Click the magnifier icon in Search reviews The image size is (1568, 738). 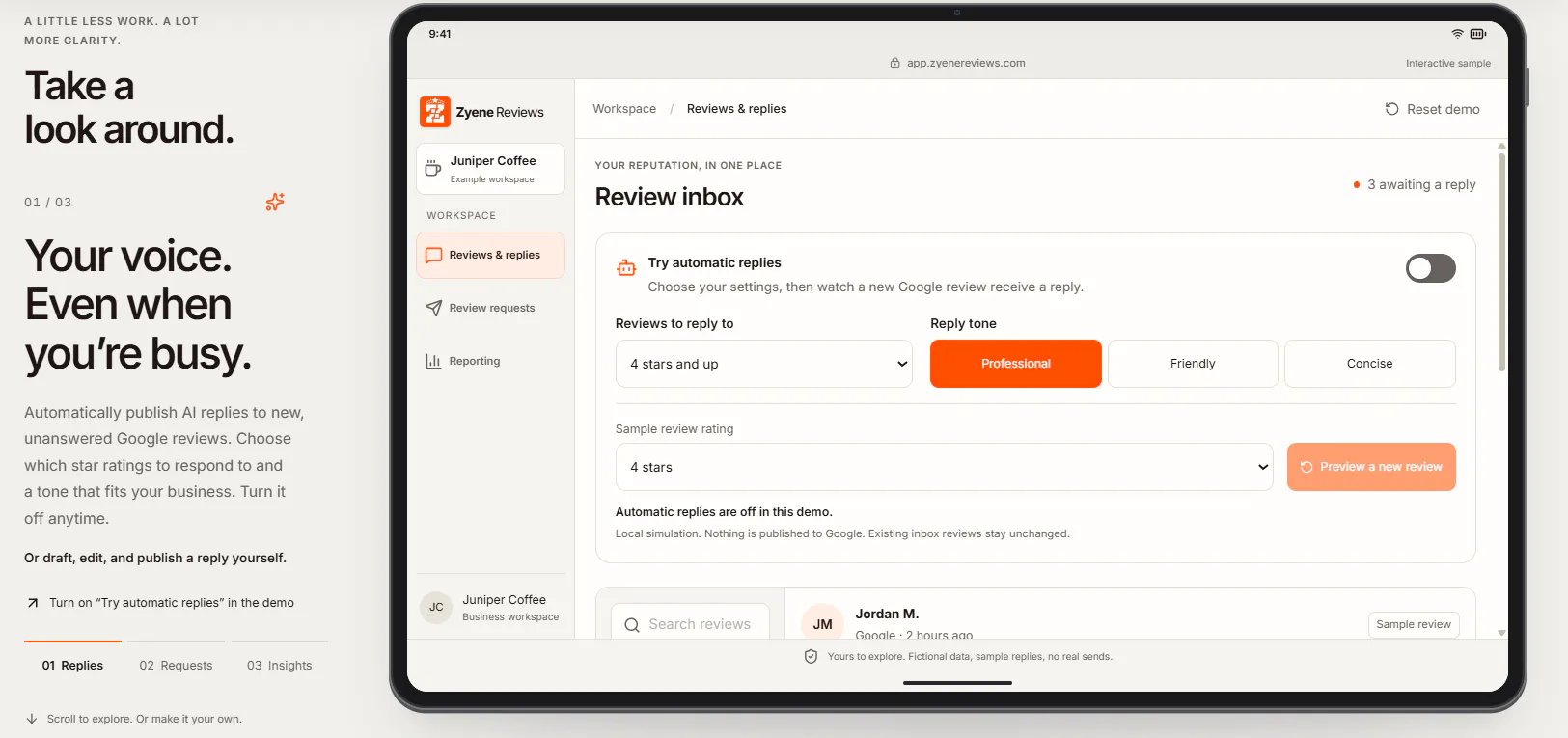click(x=632, y=625)
